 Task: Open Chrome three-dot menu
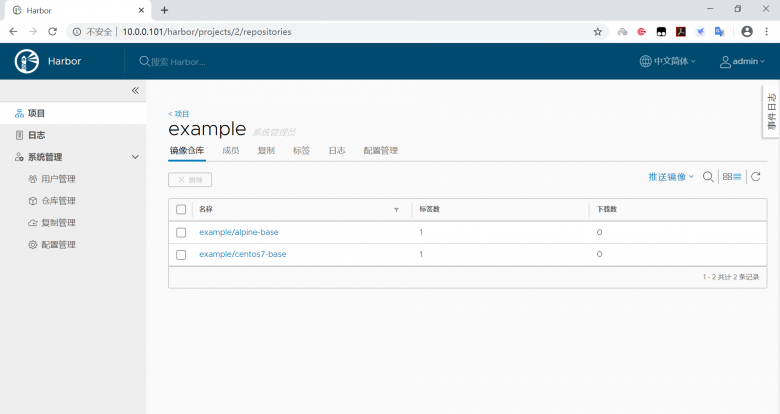click(767, 32)
